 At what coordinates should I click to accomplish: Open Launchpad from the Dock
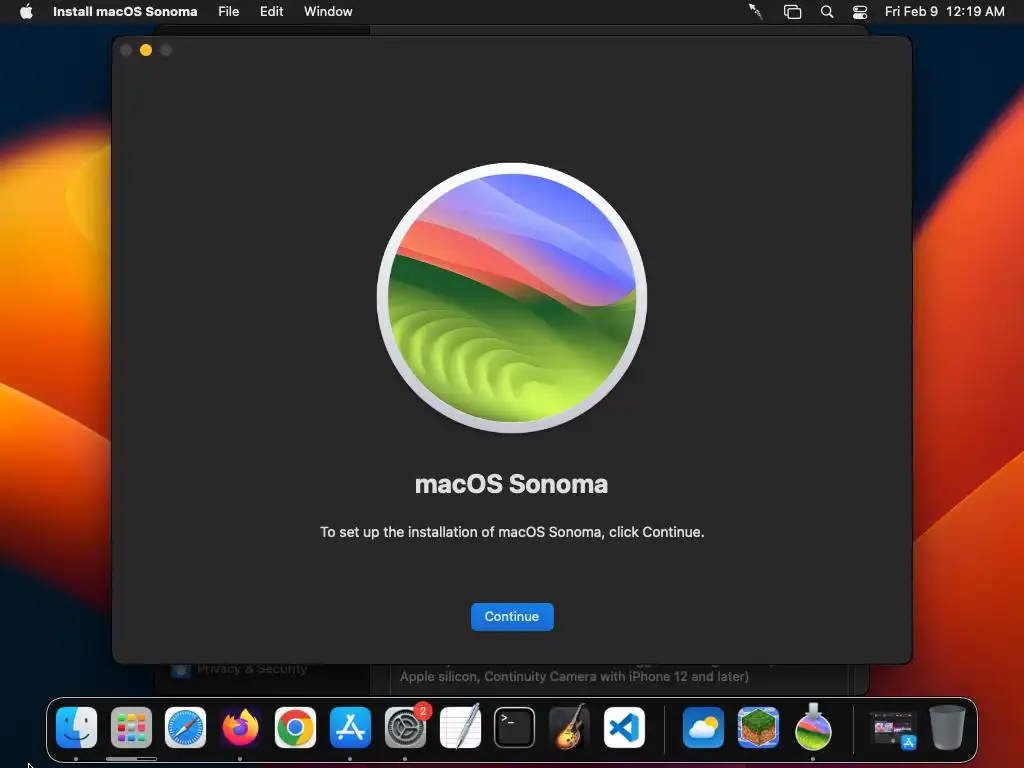(131, 728)
